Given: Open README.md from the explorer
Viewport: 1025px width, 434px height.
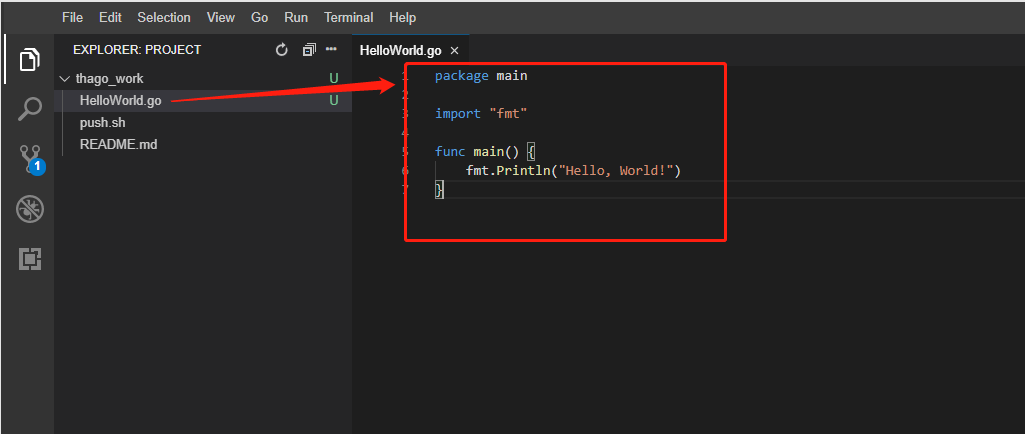Looking at the screenshot, I should [203, 144].
